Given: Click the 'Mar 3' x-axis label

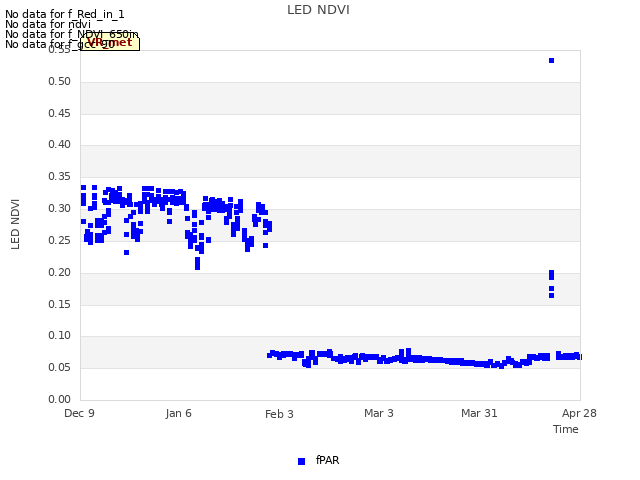Looking at the screenshot, I should click(x=379, y=413).
